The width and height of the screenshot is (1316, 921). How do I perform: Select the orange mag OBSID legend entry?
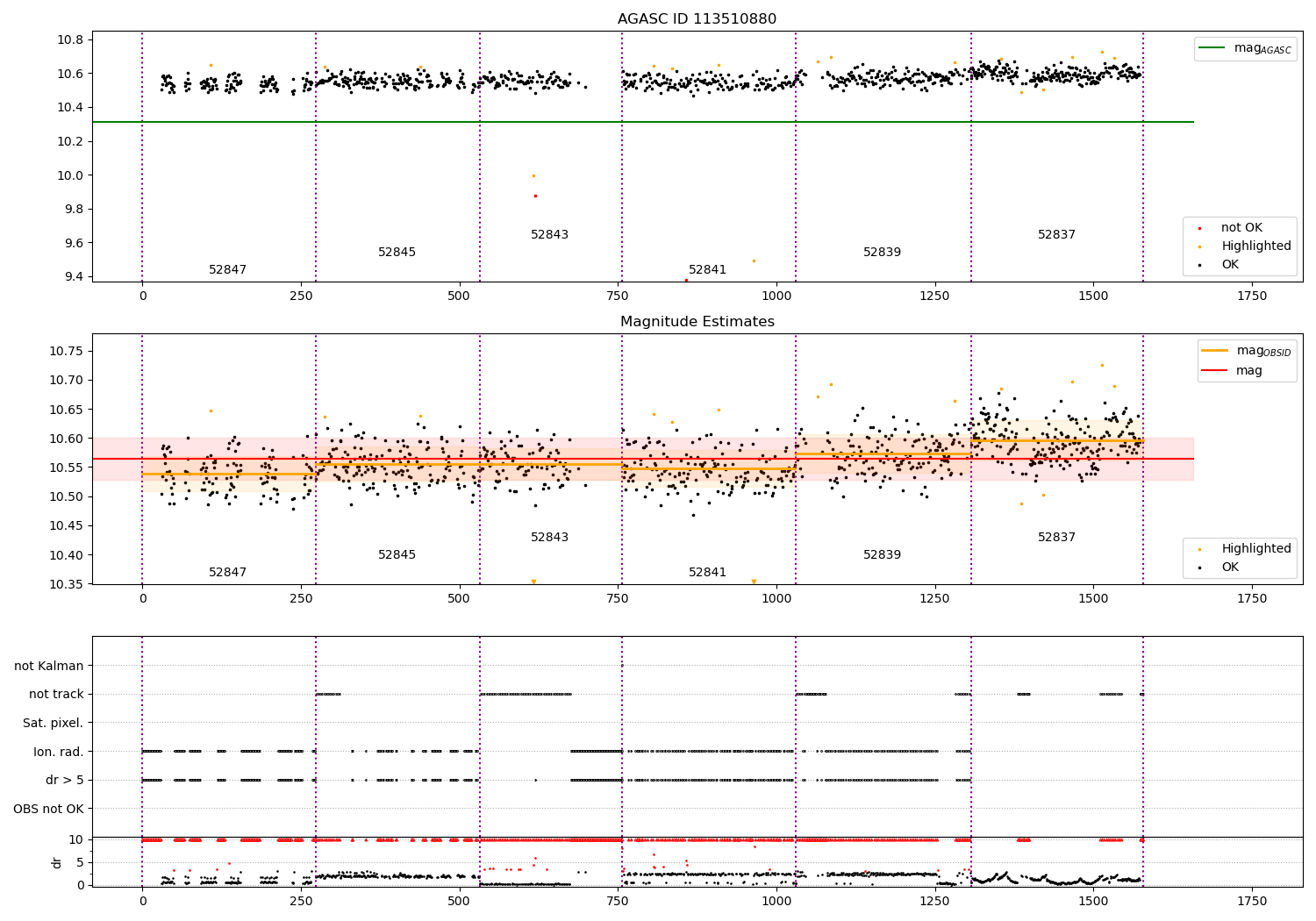point(1246,351)
